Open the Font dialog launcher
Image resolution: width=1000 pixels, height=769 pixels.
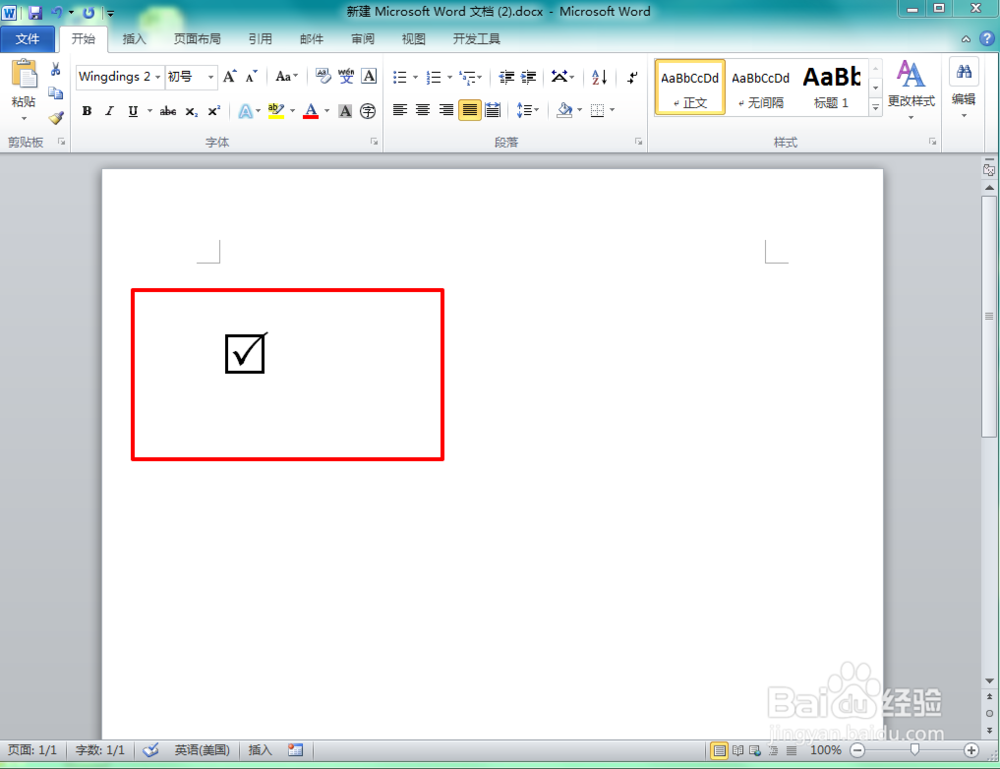374,142
